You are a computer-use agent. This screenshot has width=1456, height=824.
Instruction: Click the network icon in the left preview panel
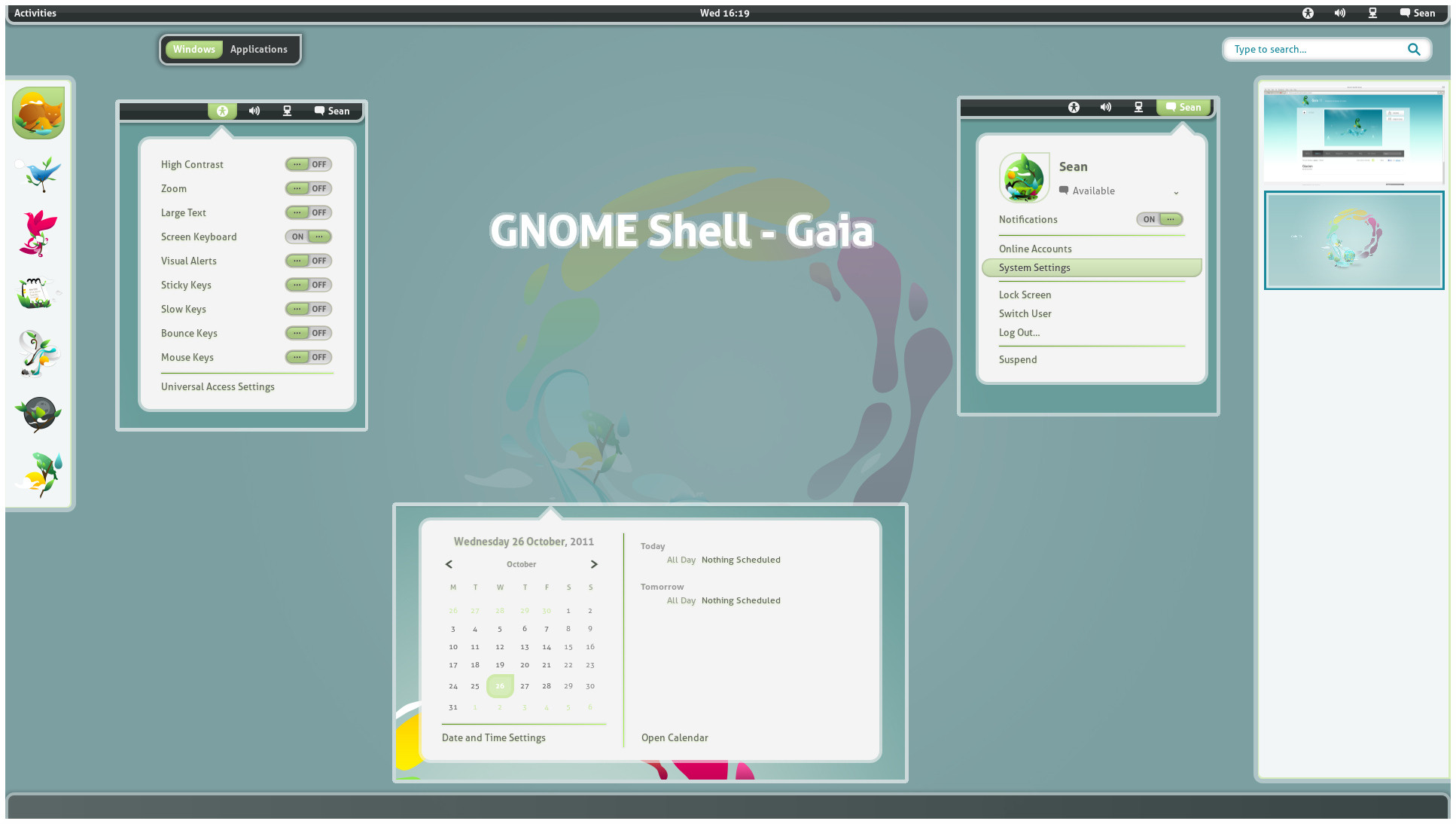point(287,111)
